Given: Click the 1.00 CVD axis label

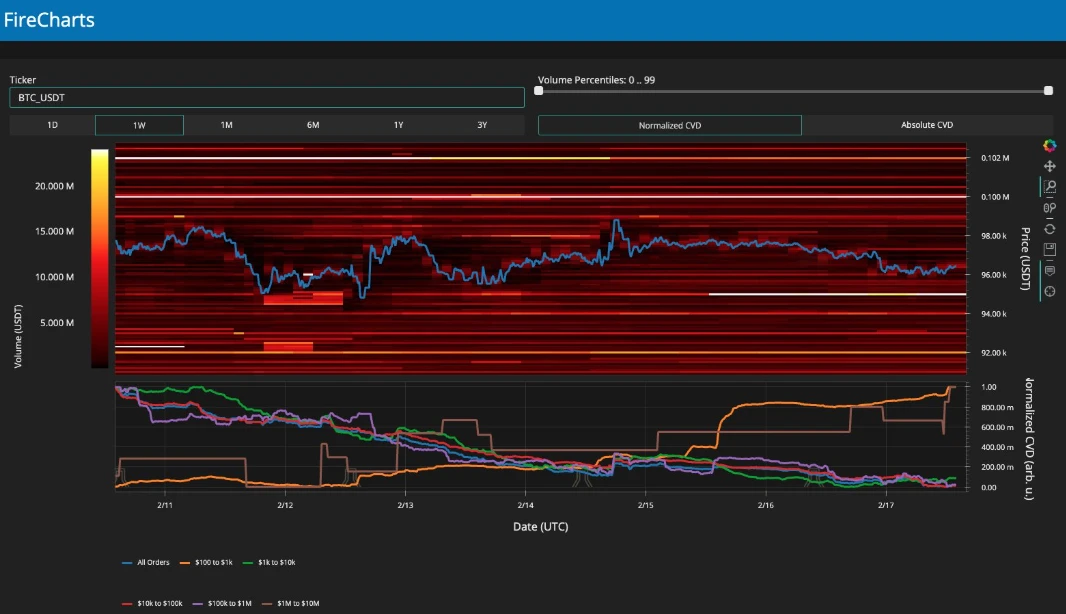Looking at the screenshot, I should pyautogui.click(x=988, y=387).
